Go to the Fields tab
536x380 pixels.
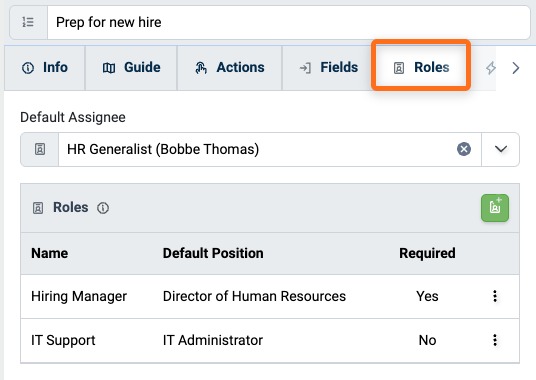pos(328,68)
